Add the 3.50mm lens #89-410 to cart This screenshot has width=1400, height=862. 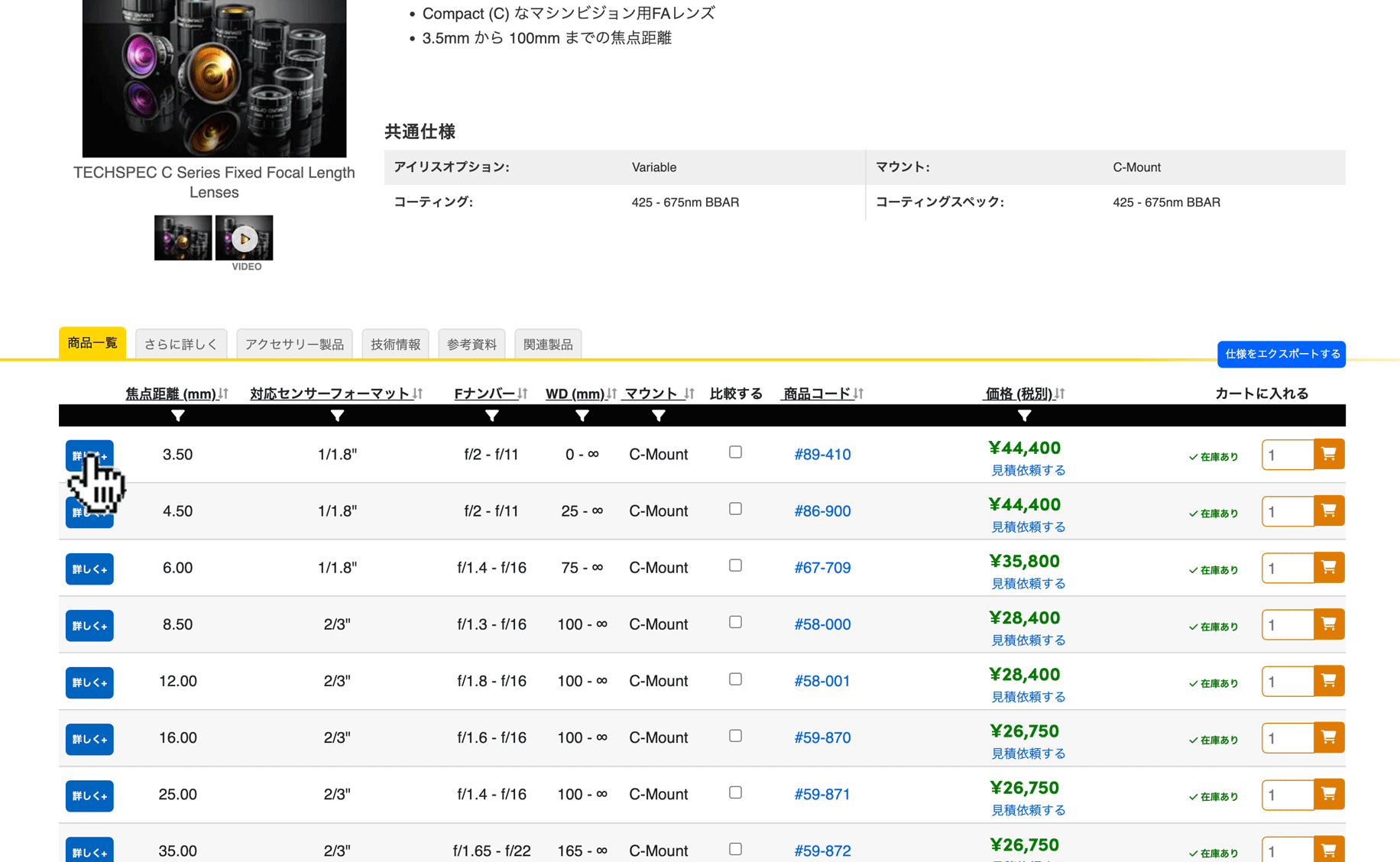pos(1328,455)
